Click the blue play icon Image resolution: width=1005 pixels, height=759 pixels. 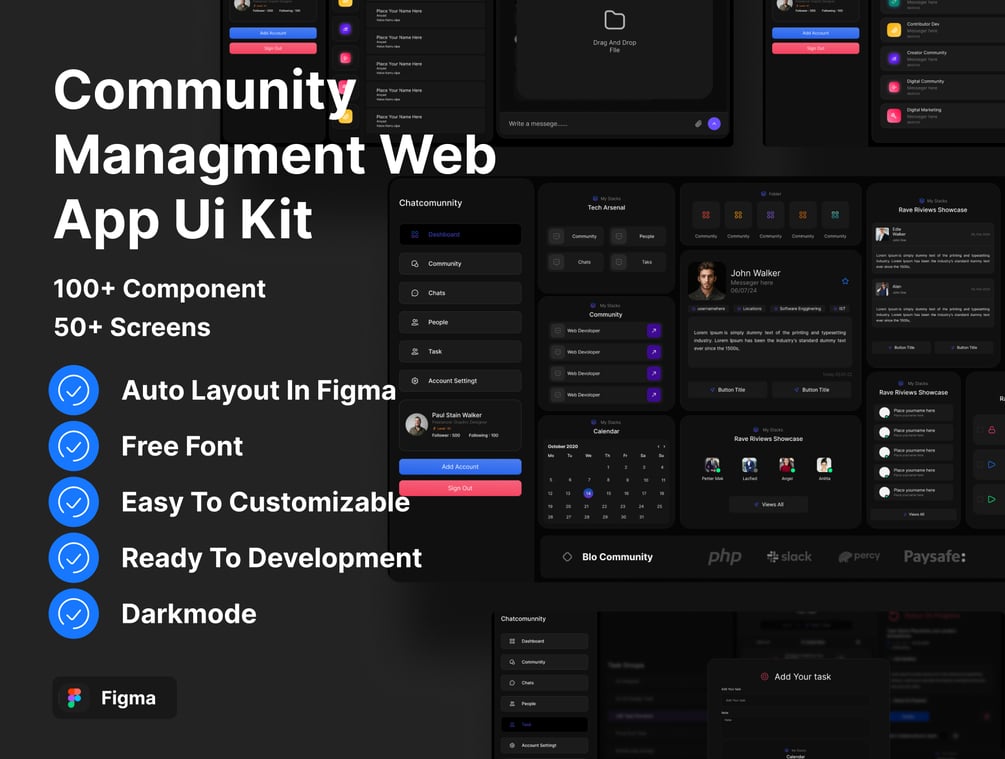click(x=992, y=464)
